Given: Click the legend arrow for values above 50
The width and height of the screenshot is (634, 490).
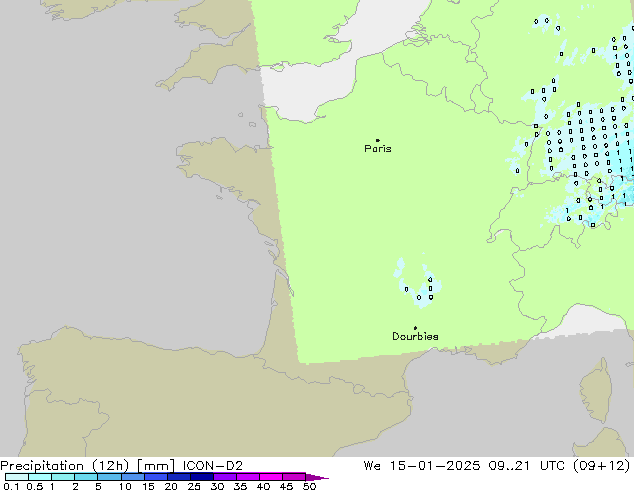Looking at the screenshot, I should 317,477.
